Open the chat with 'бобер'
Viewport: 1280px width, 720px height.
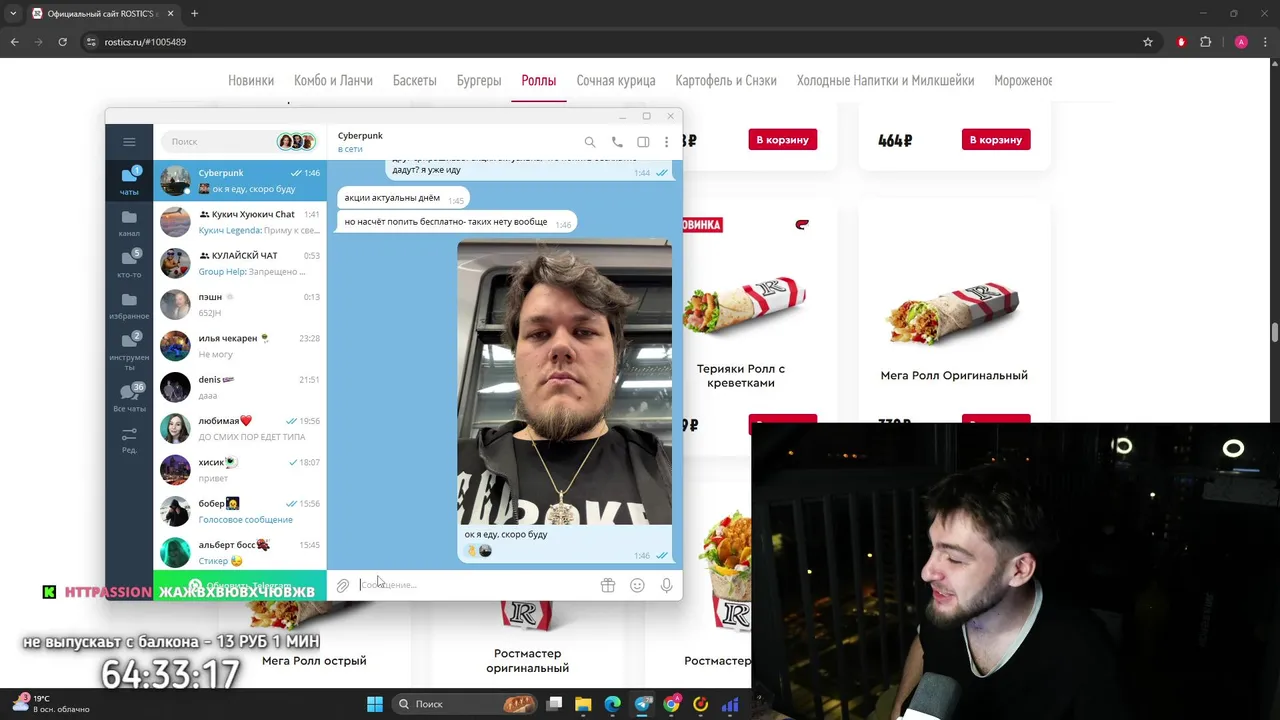(x=240, y=511)
